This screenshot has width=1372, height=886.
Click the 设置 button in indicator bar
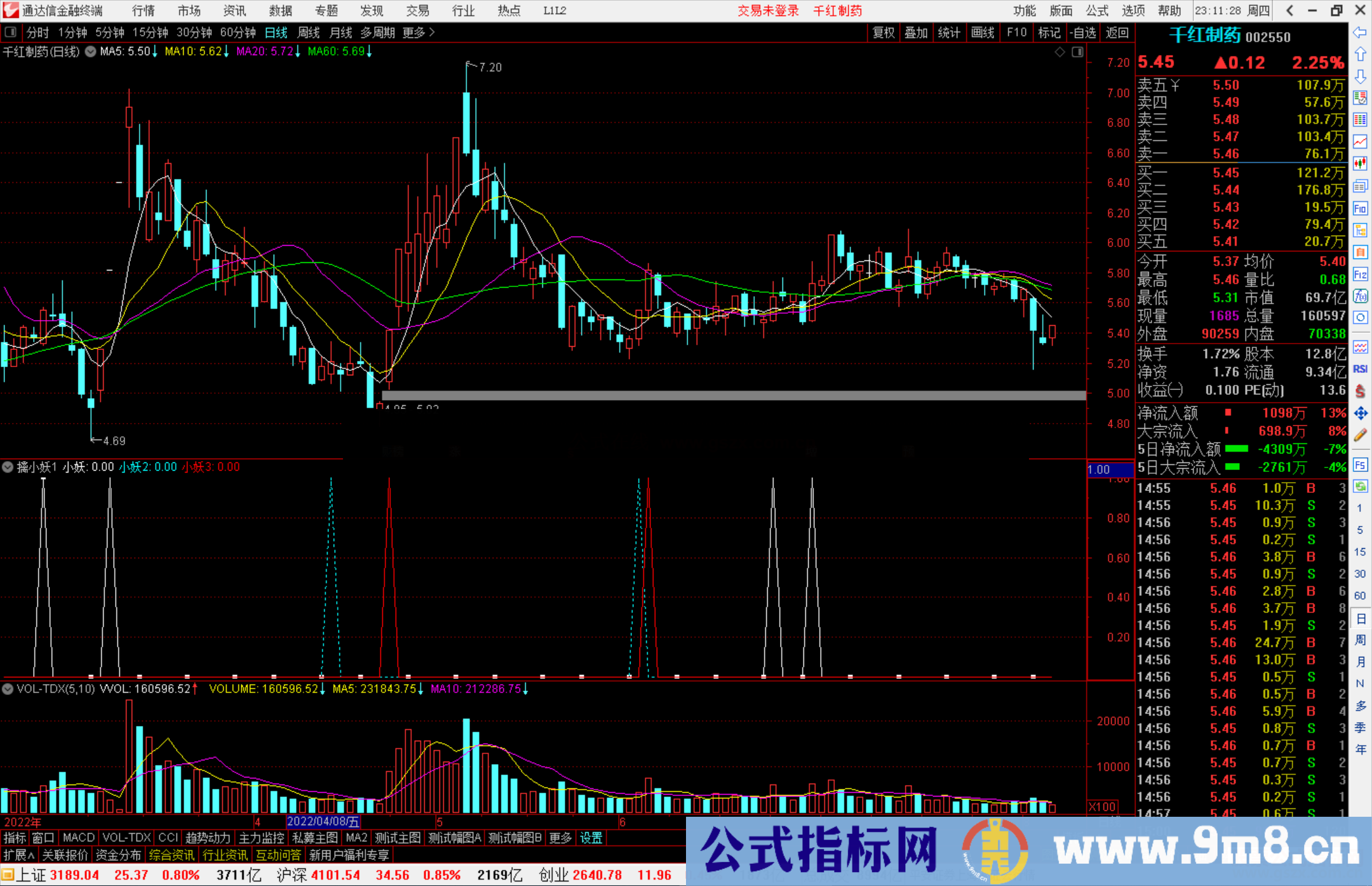coord(591,838)
